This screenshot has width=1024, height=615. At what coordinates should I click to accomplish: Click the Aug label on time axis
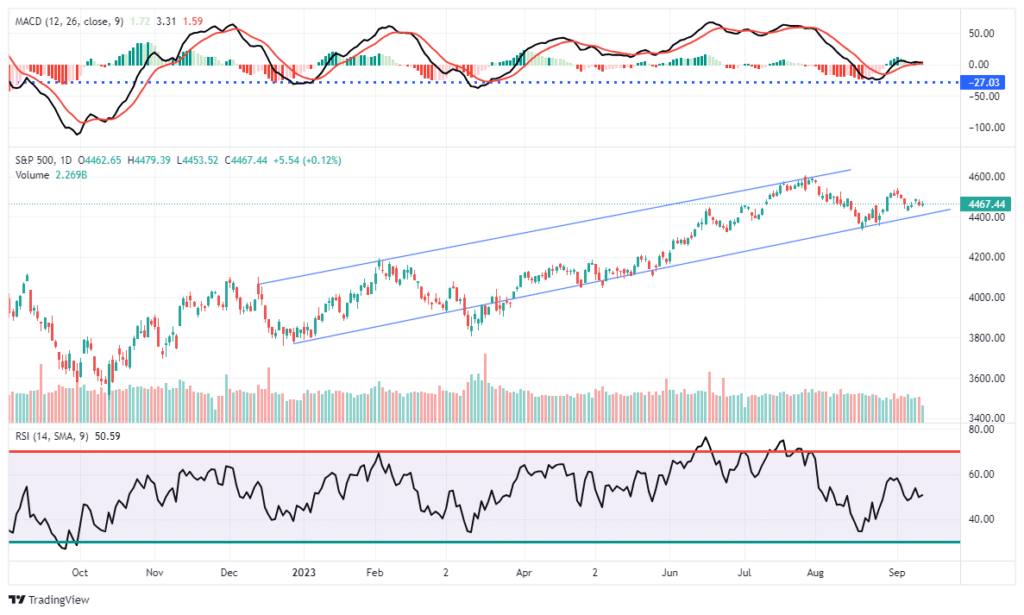point(815,573)
